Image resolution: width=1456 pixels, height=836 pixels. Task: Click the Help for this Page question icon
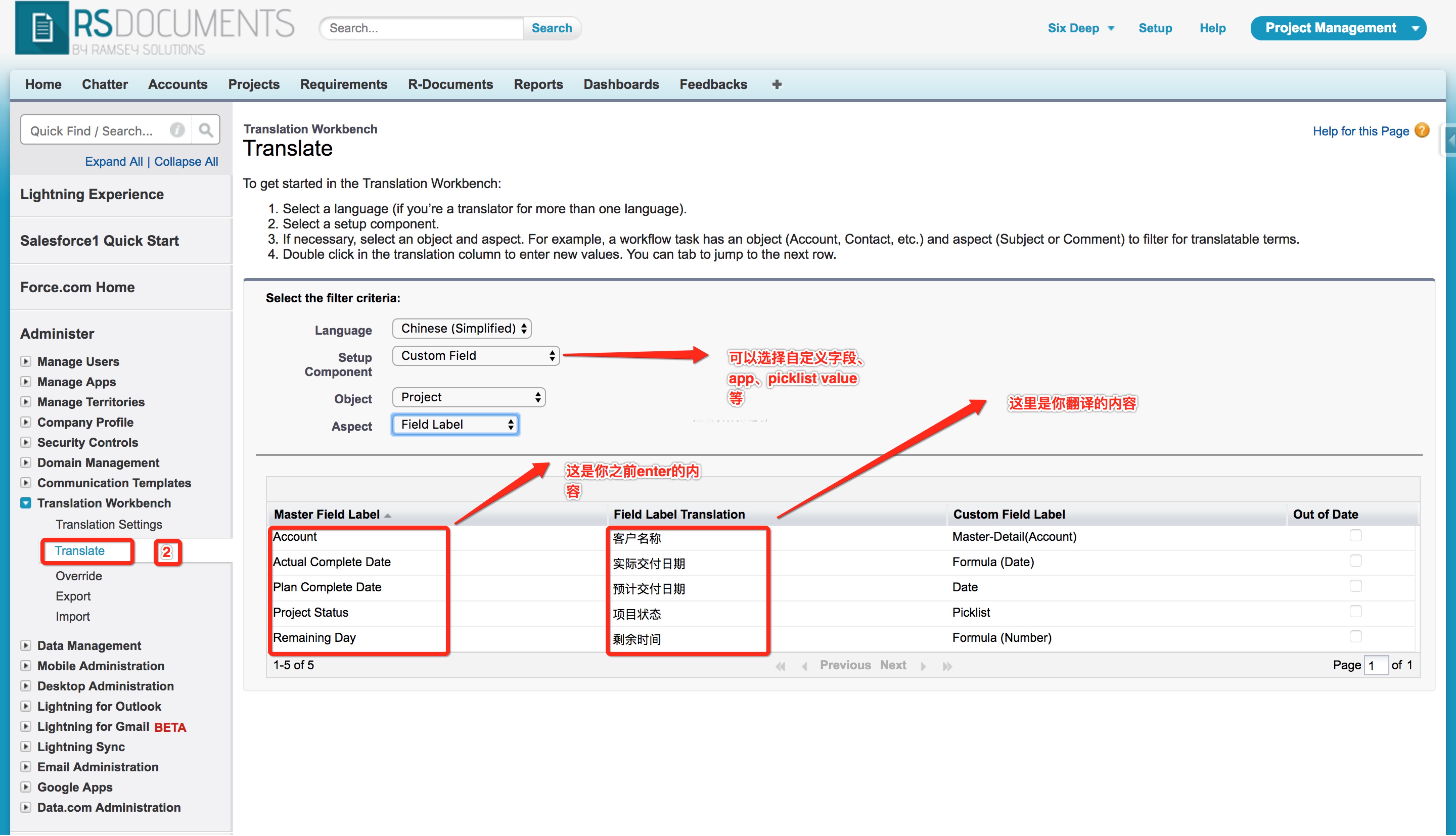click(x=1422, y=130)
